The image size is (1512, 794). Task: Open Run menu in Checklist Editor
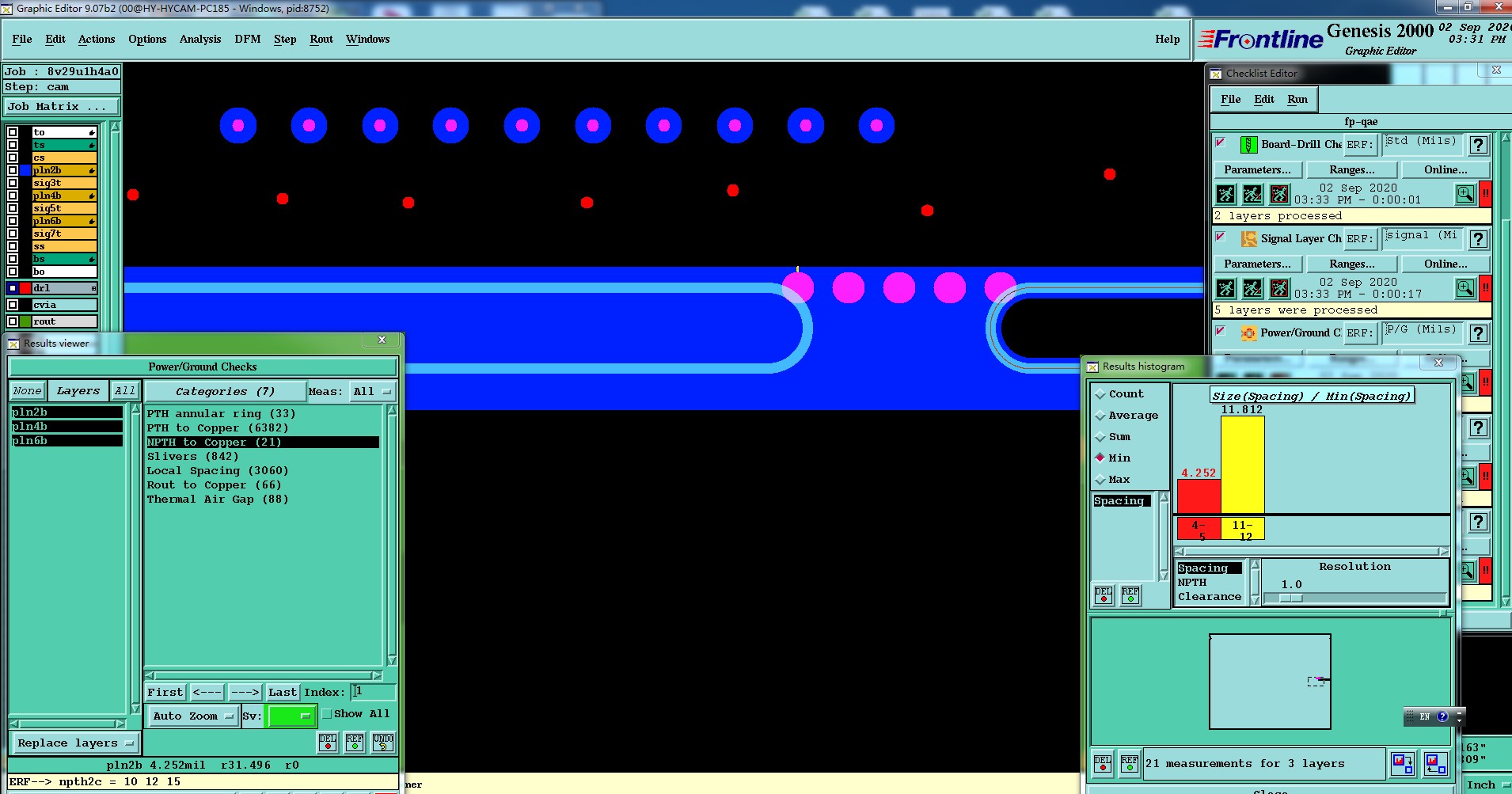pos(1297,100)
